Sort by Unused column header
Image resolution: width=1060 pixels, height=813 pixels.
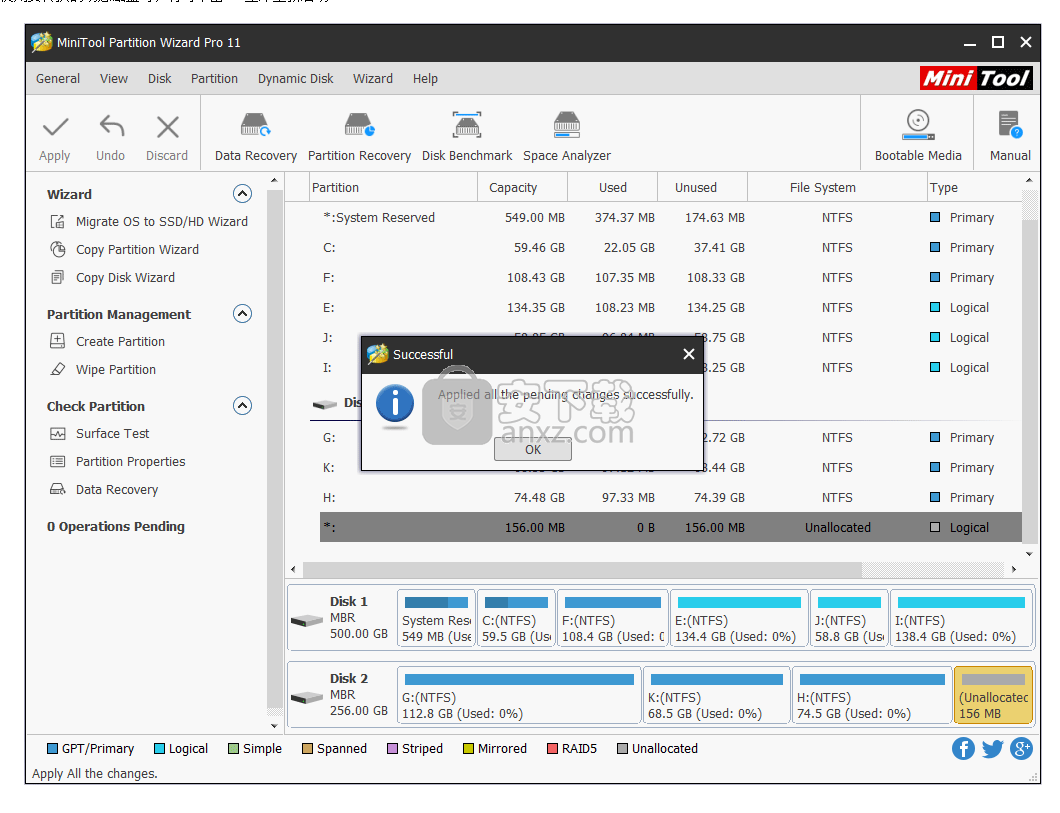tap(702, 187)
